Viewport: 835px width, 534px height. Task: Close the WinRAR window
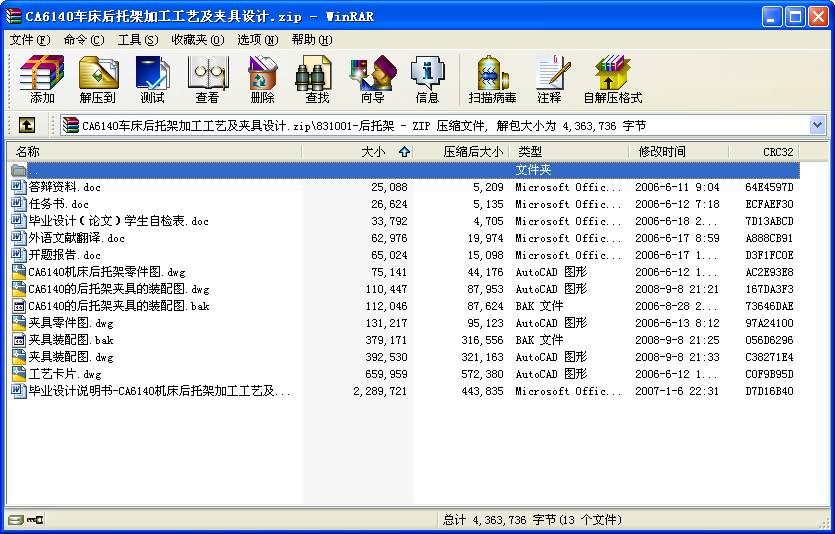pyautogui.click(x=818, y=16)
